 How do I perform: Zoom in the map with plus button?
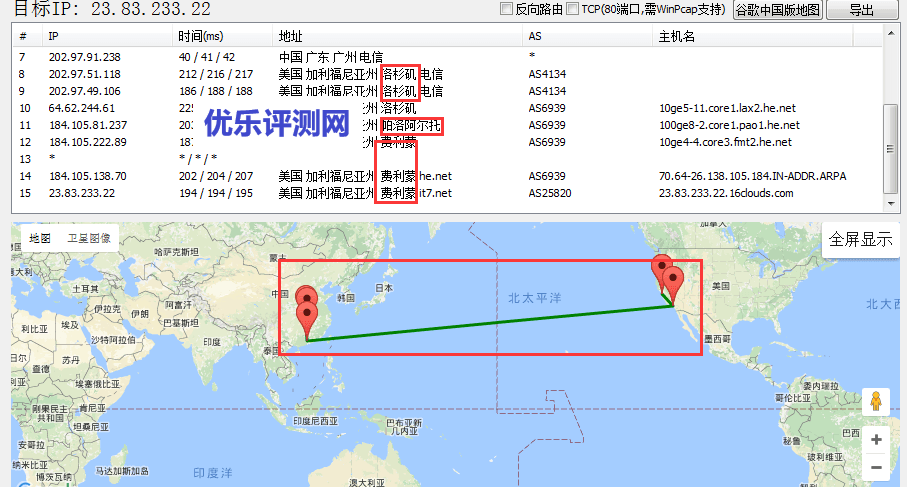click(876, 440)
